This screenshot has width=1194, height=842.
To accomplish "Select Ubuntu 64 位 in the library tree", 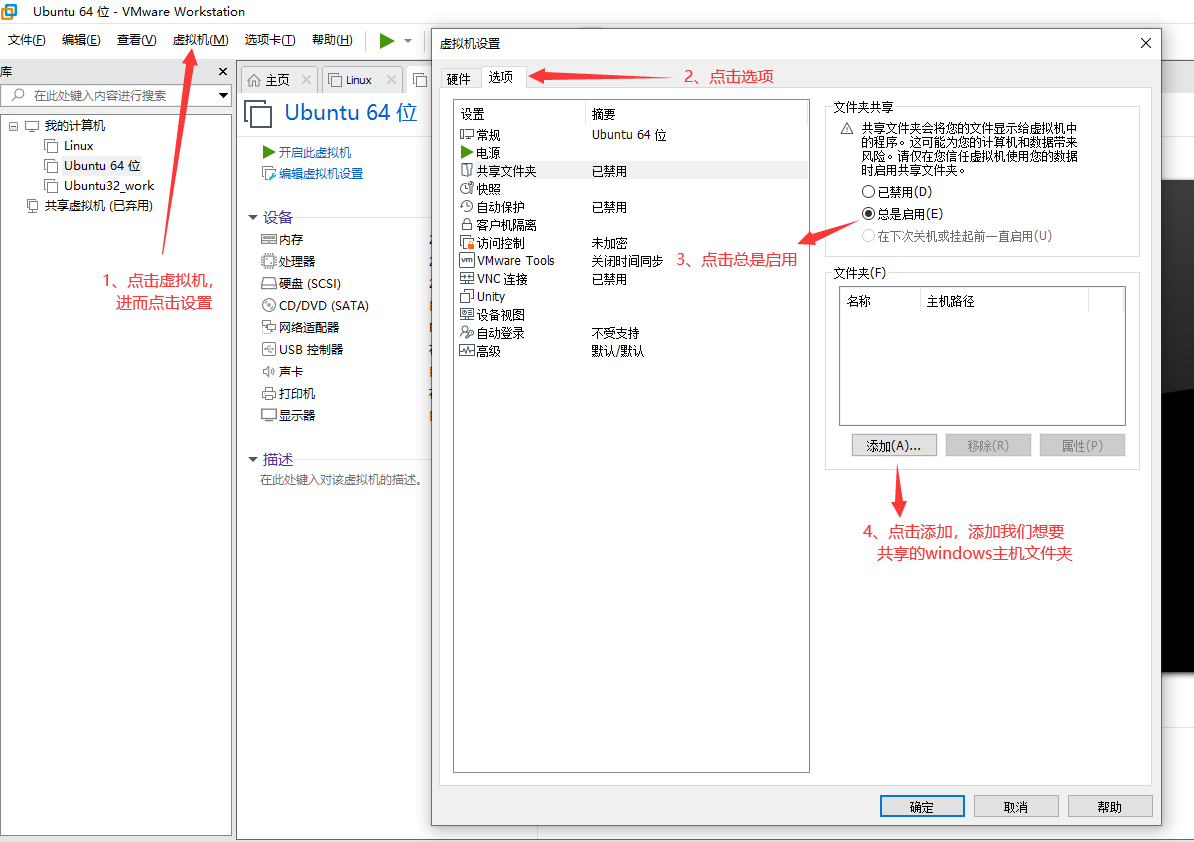I will pyautogui.click(x=101, y=165).
